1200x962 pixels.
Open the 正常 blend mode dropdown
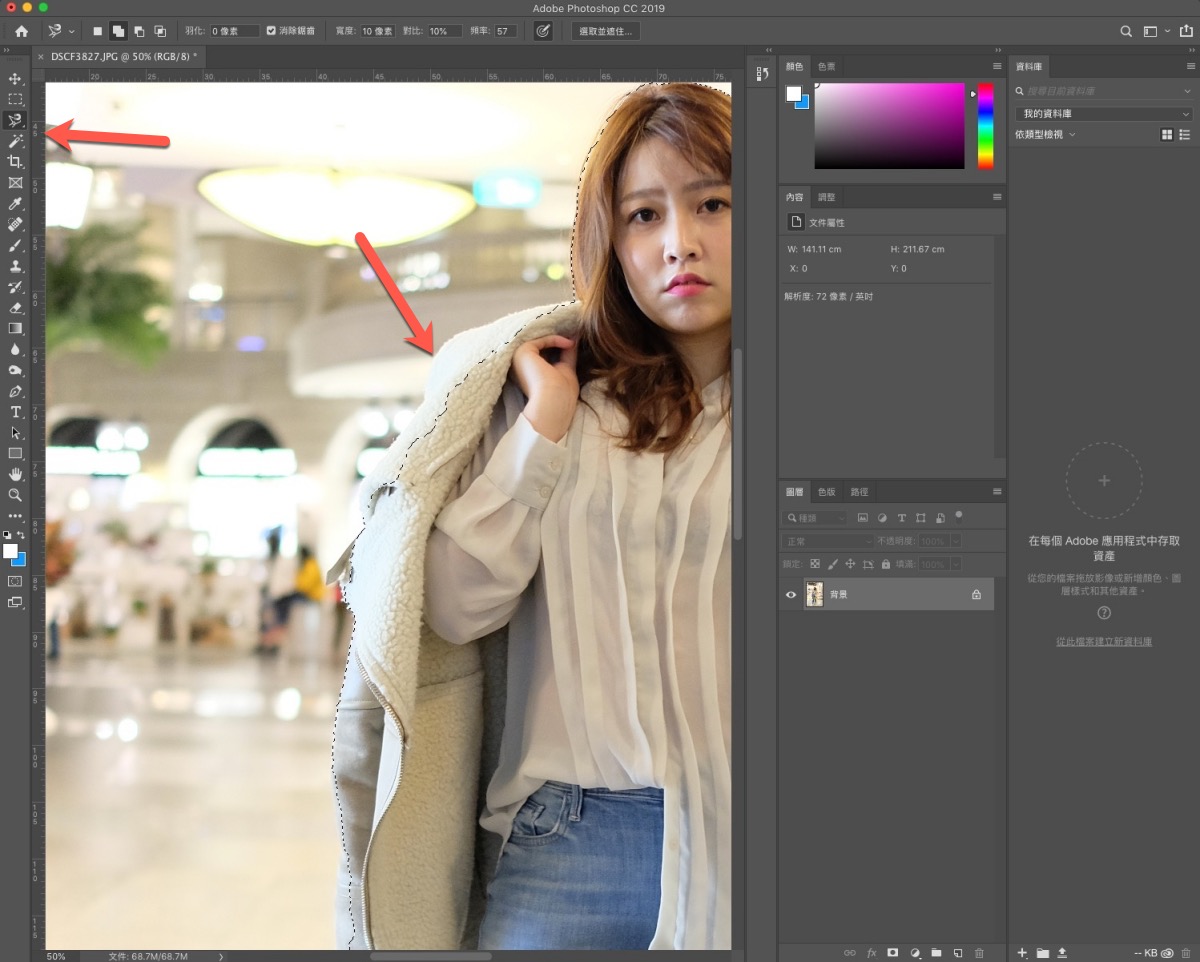click(x=828, y=541)
